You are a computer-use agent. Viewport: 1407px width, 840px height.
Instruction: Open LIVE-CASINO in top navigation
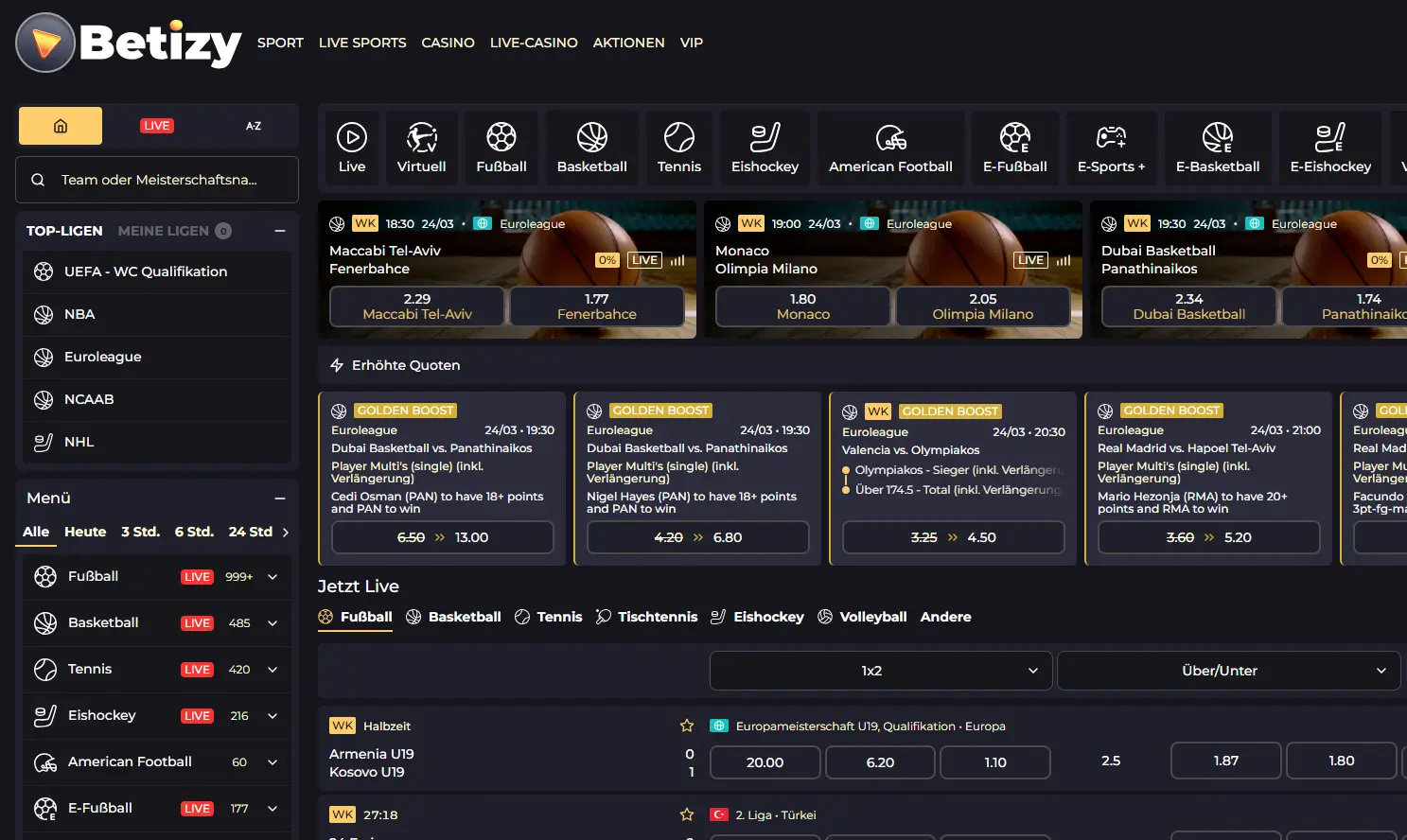tap(534, 43)
